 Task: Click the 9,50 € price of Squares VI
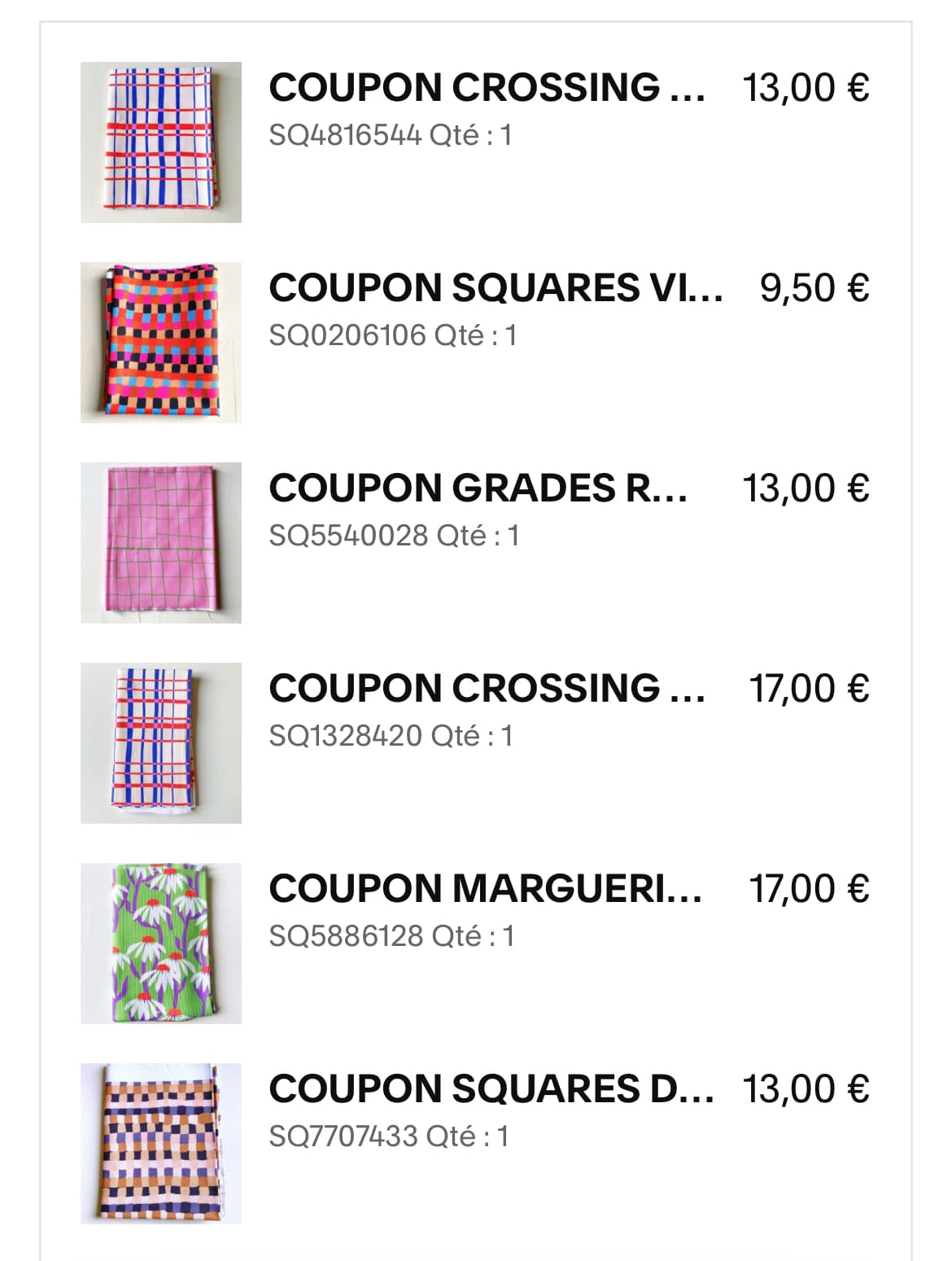814,288
